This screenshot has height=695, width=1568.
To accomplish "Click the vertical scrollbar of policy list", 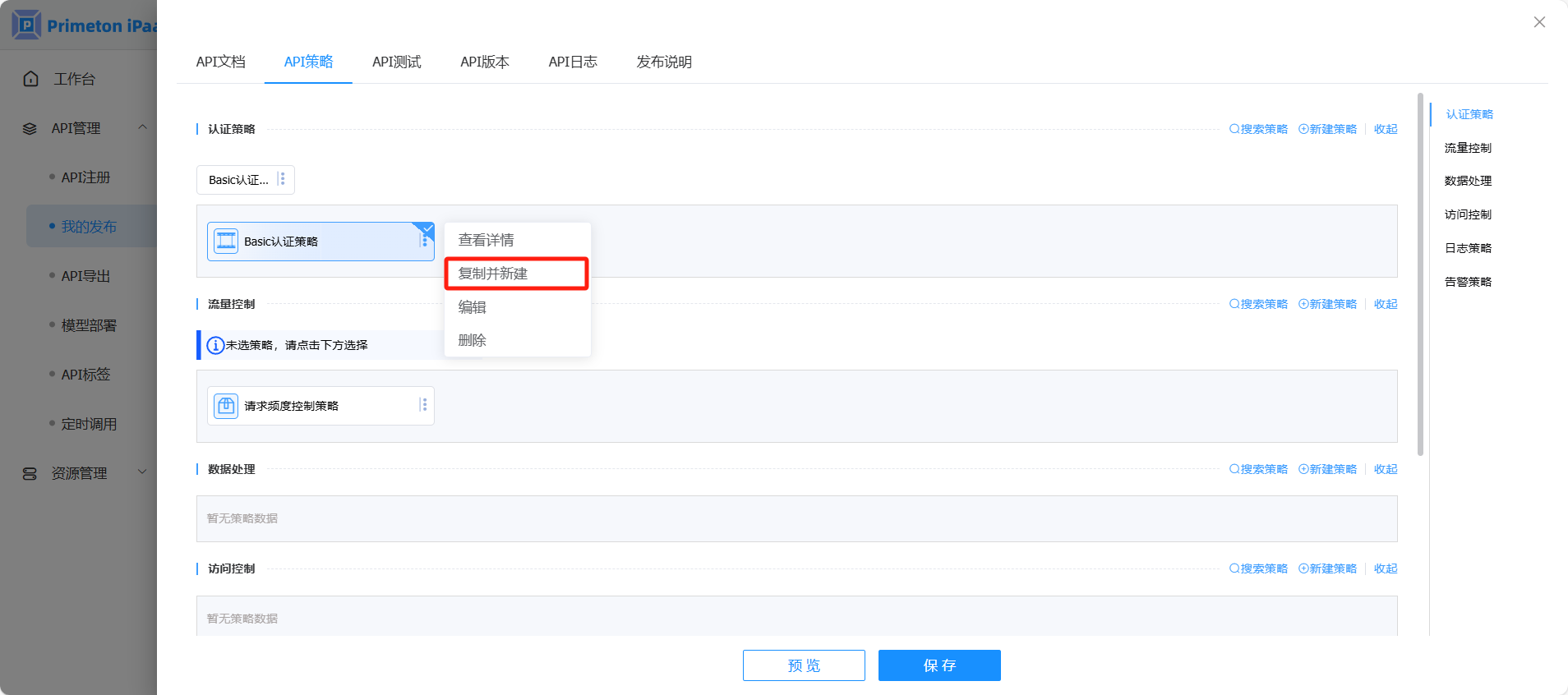I will pyautogui.click(x=1420, y=274).
